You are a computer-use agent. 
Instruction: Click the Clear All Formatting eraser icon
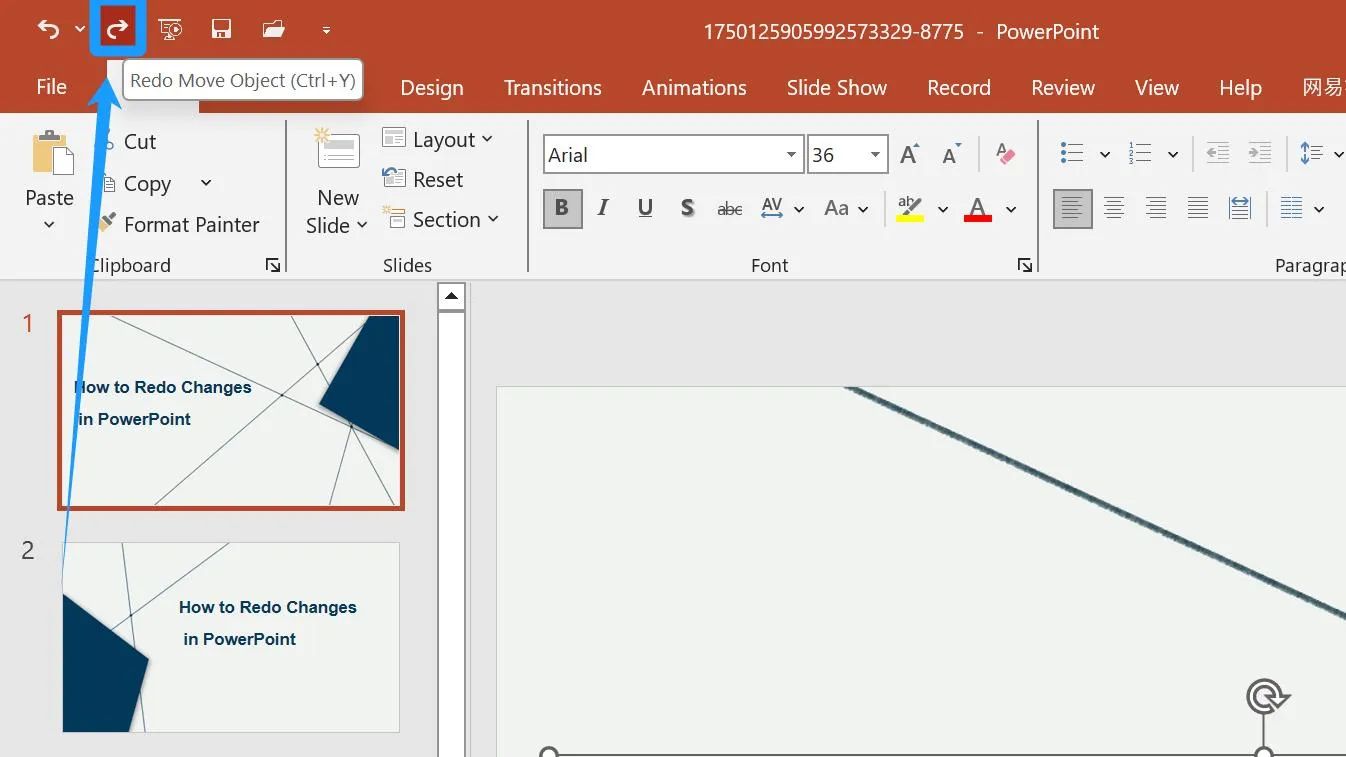point(1006,154)
